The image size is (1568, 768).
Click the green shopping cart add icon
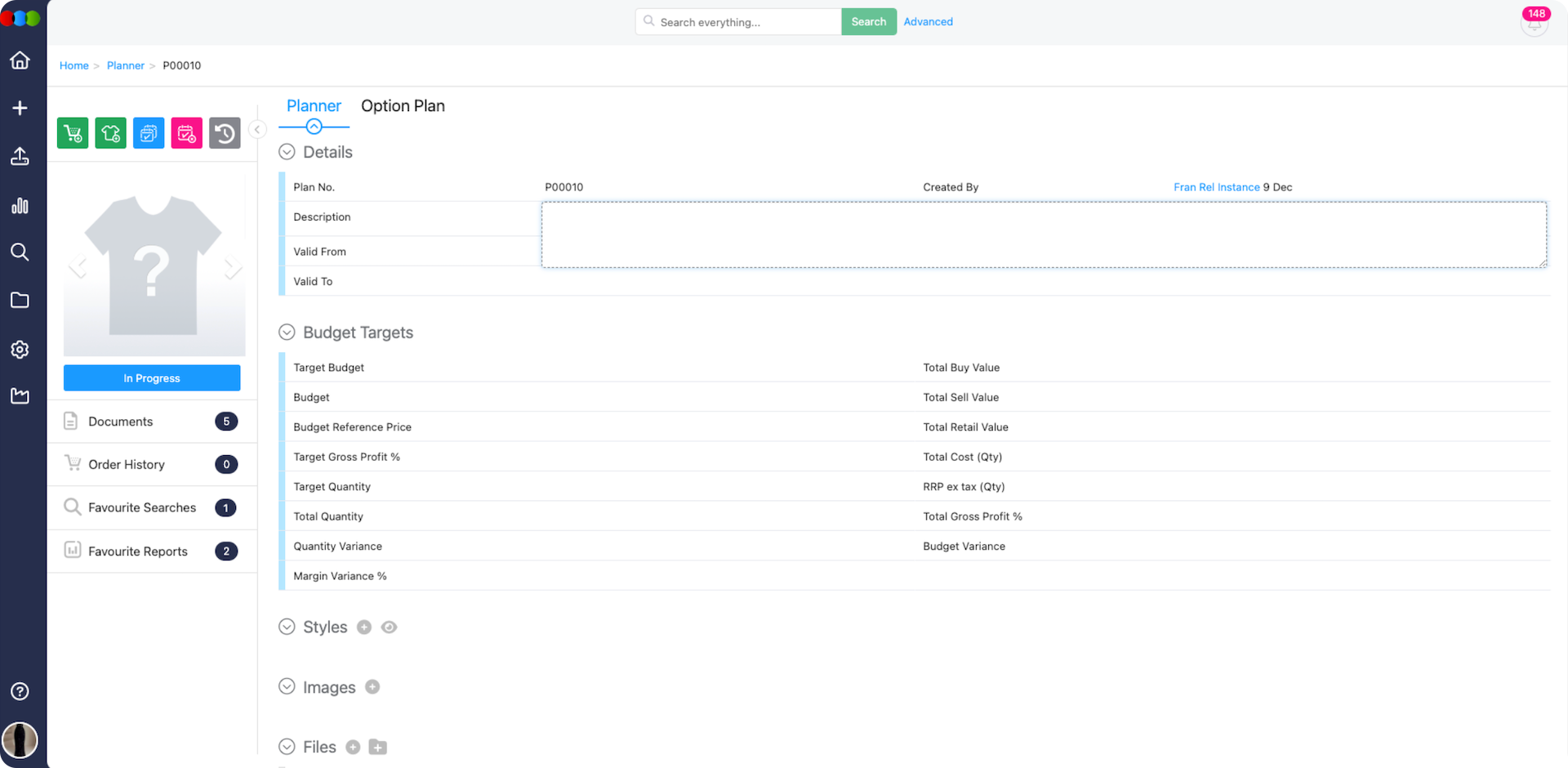[73, 133]
